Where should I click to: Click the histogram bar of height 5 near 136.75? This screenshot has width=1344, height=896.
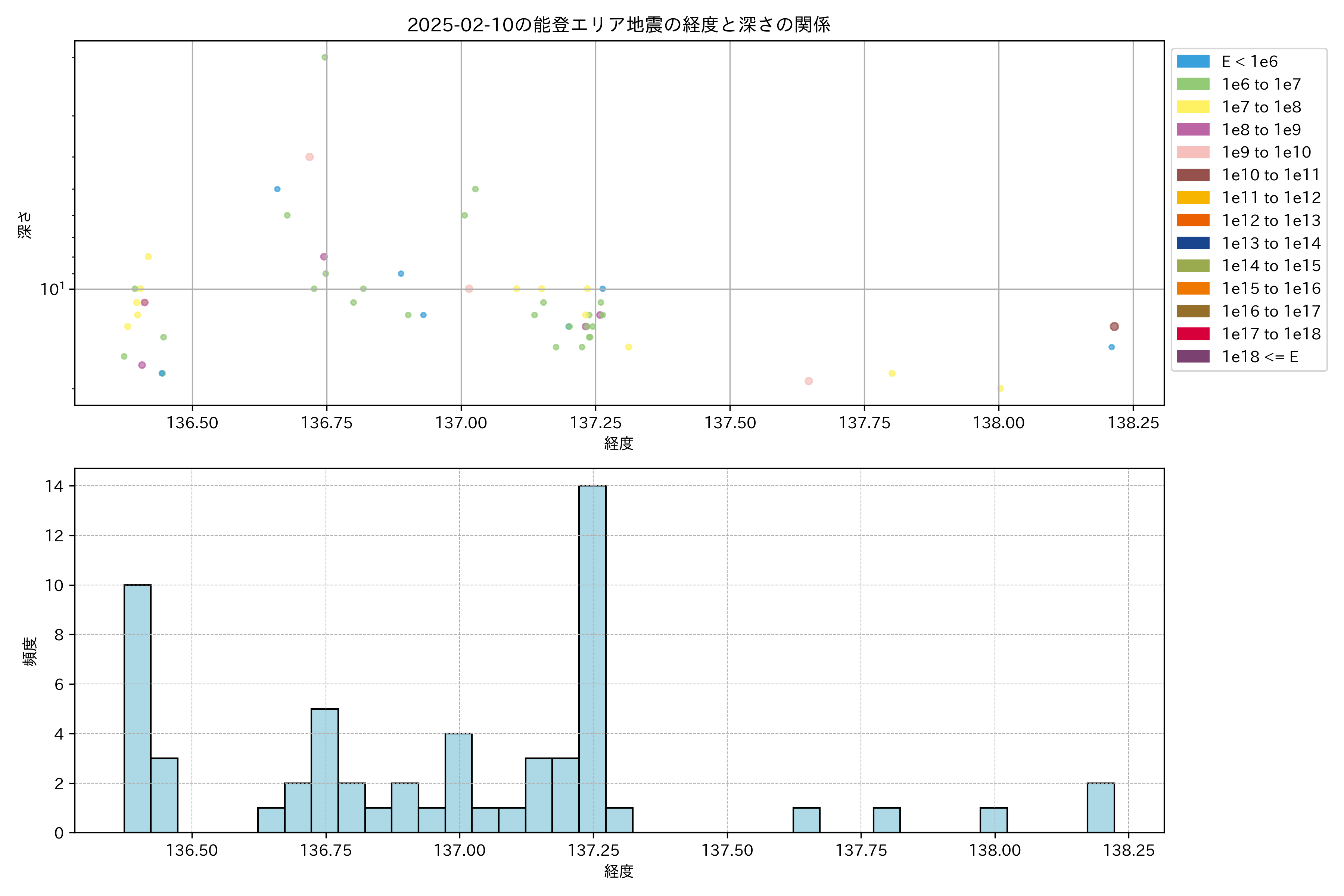(324, 770)
